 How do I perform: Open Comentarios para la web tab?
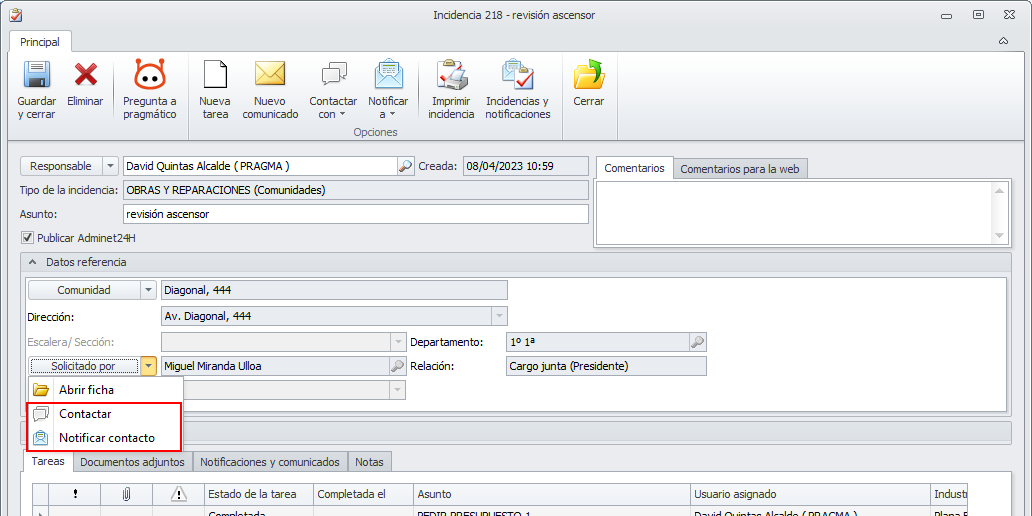coord(740,169)
